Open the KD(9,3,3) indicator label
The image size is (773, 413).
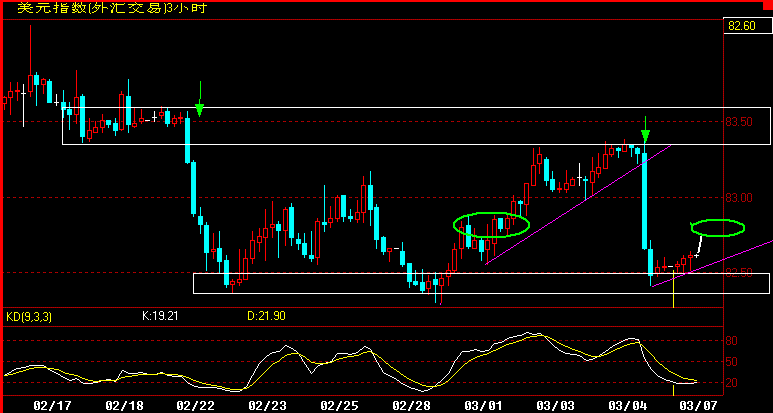(29, 316)
